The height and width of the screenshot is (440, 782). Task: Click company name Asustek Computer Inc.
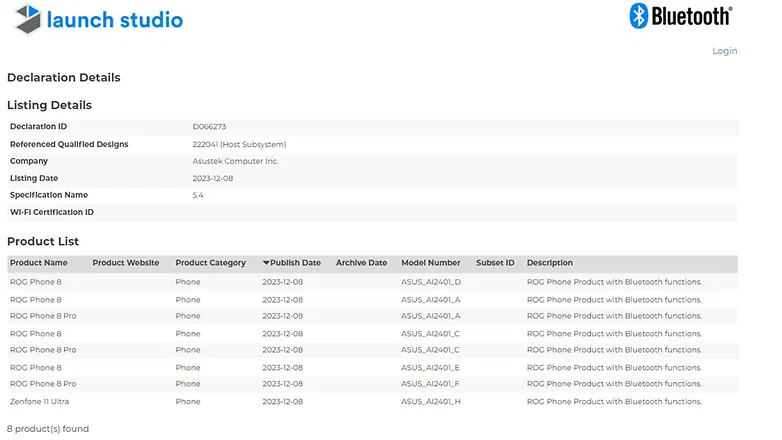235,161
